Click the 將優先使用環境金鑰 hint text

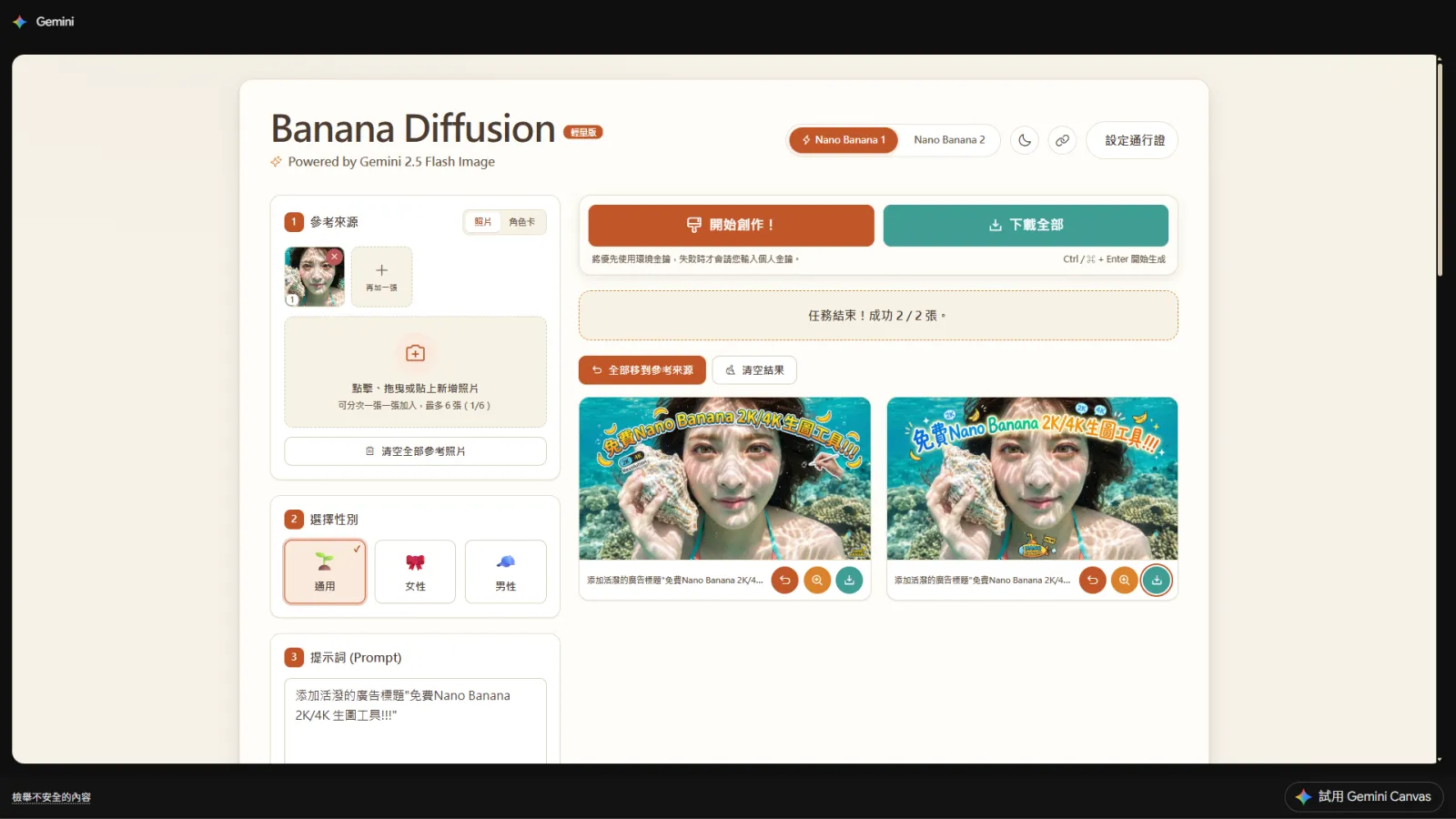[695, 259]
